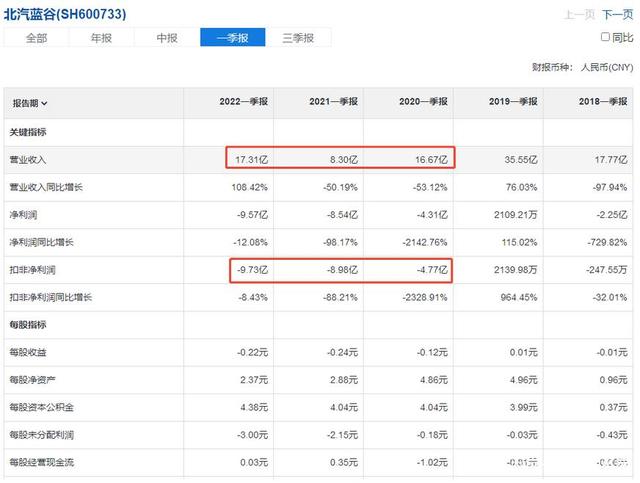Select the 2018一季报 column header
The height and width of the screenshot is (483, 640).
(602, 101)
